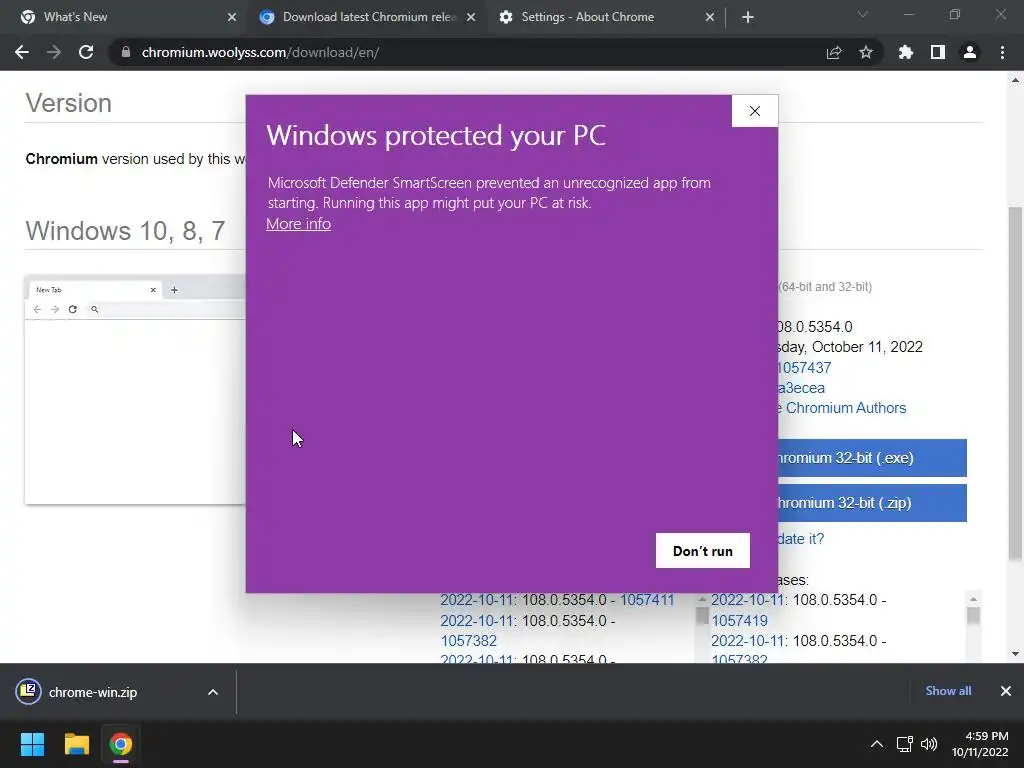Screen dimensions: 1024x768
Task: Click the Chrome icon on the taskbar
Action: point(121,744)
